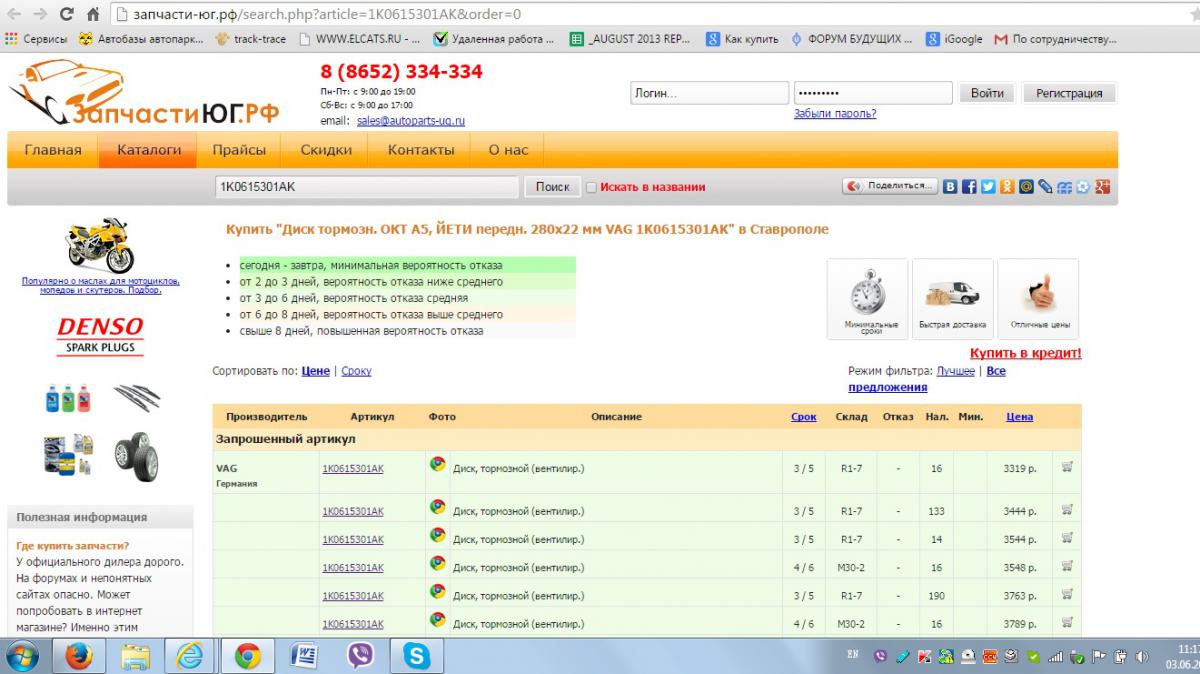This screenshot has width=1200, height=674.
Task: Launch Firefox from the taskbar
Action: pyautogui.click(x=78, y=656)
